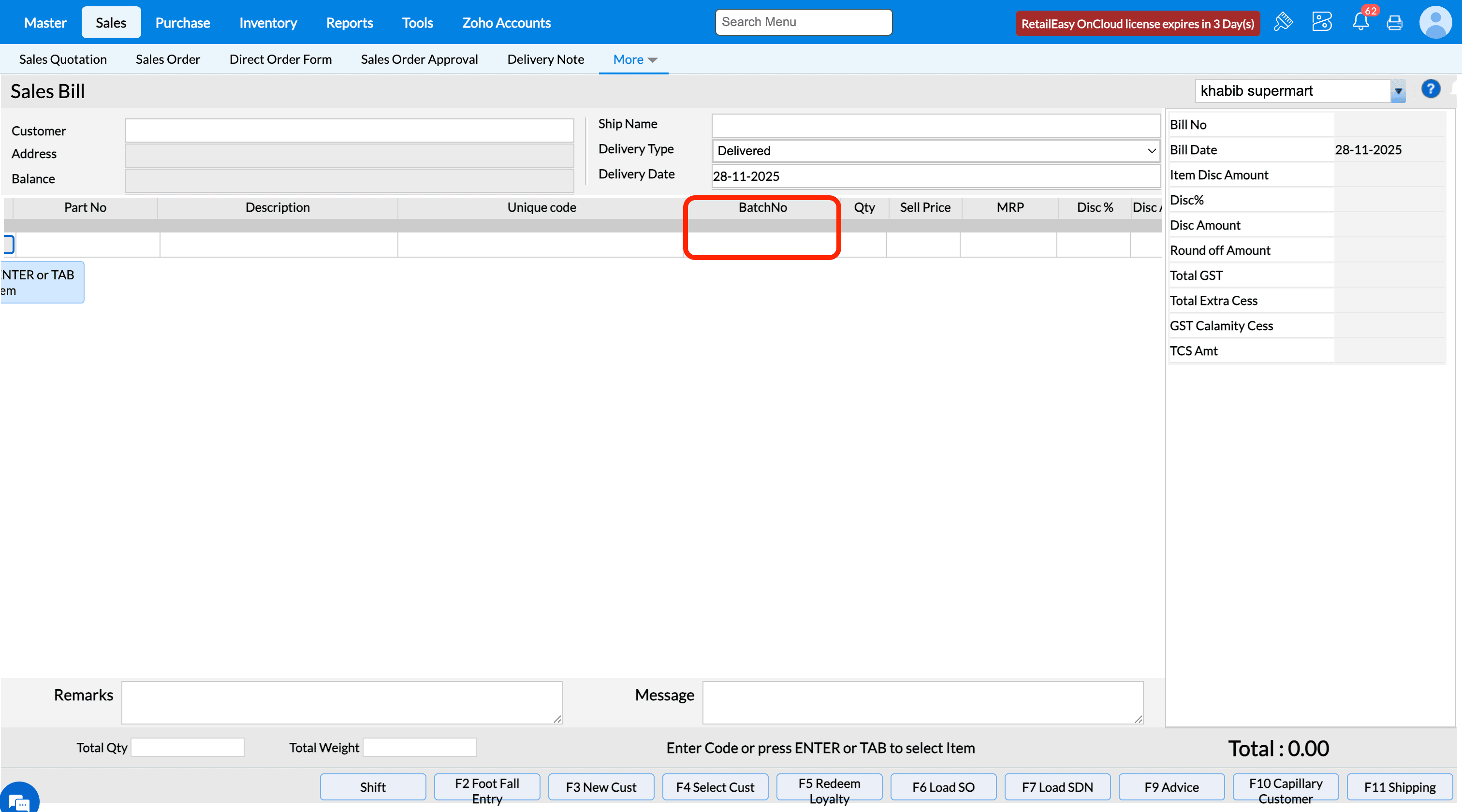Open notifications bell with 62 badge
Screen dimensions: 1462x812
1360,22
